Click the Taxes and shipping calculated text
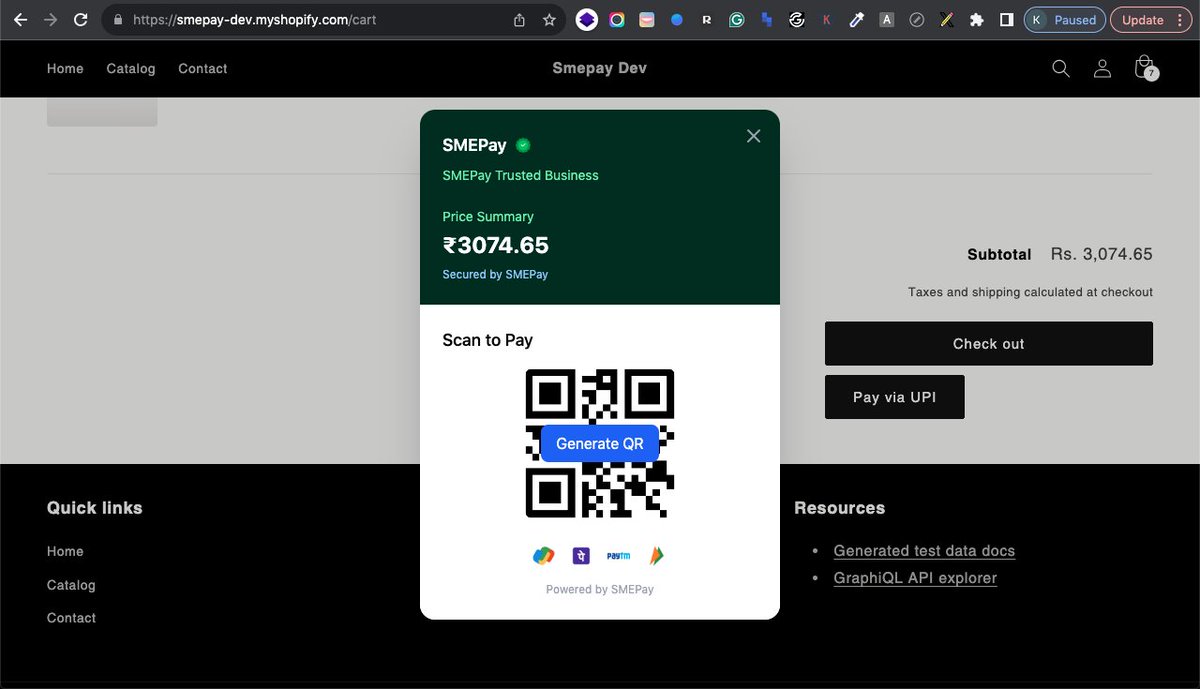 [x=1031, y=292]
